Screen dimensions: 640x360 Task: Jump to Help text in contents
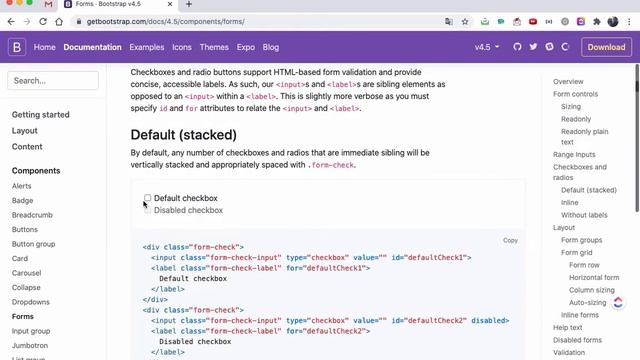click(567, 327)
